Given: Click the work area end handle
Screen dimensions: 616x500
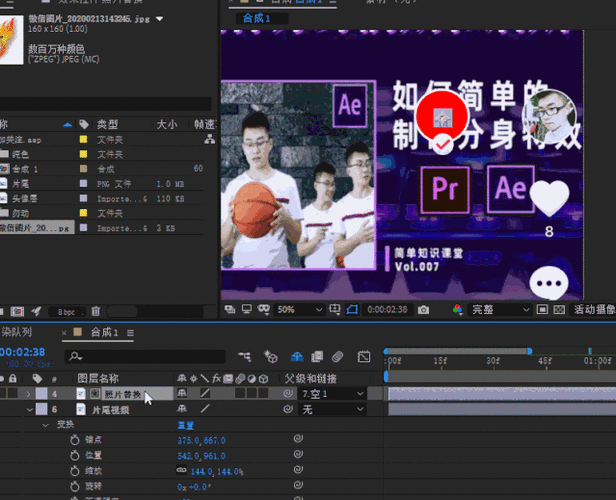Looking at the screenshot, I should (530, 351).
